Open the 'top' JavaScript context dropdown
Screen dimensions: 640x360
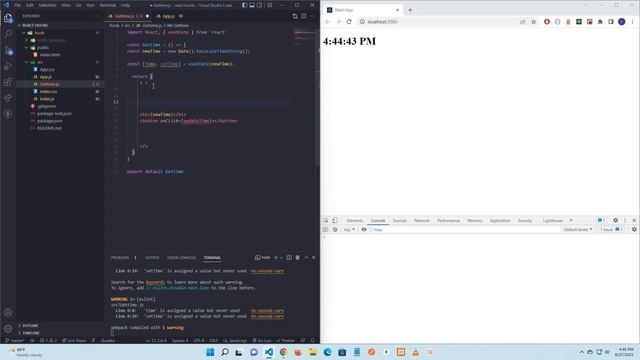(349, 230)
